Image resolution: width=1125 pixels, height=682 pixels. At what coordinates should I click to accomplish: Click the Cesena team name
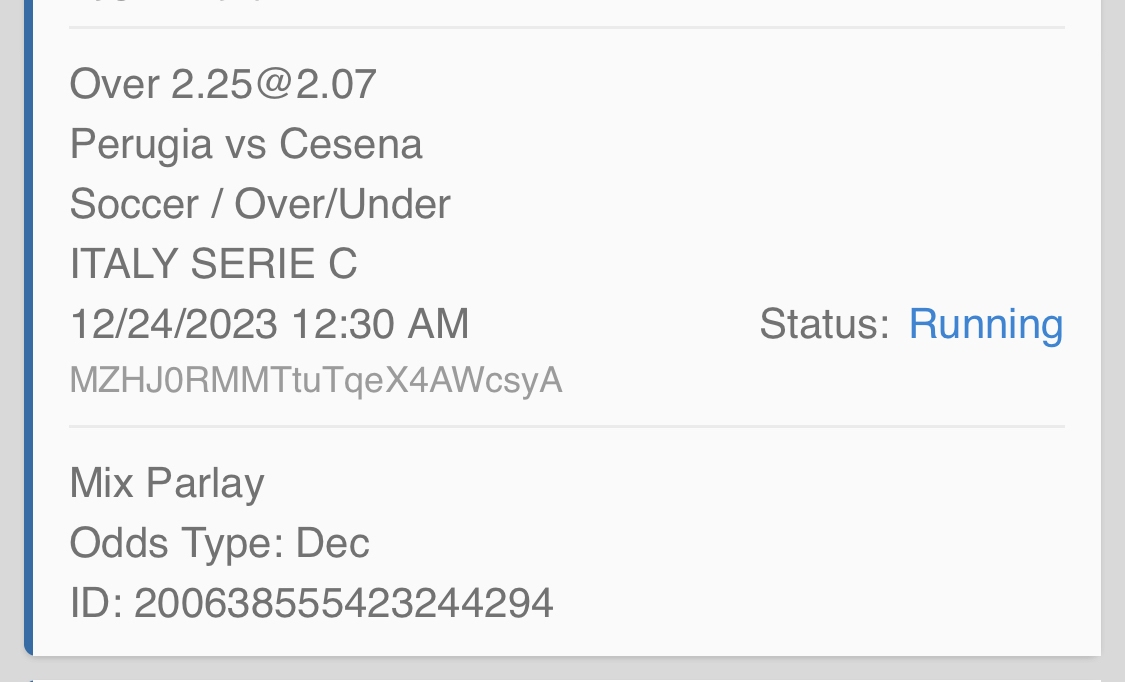pos(350,145)
